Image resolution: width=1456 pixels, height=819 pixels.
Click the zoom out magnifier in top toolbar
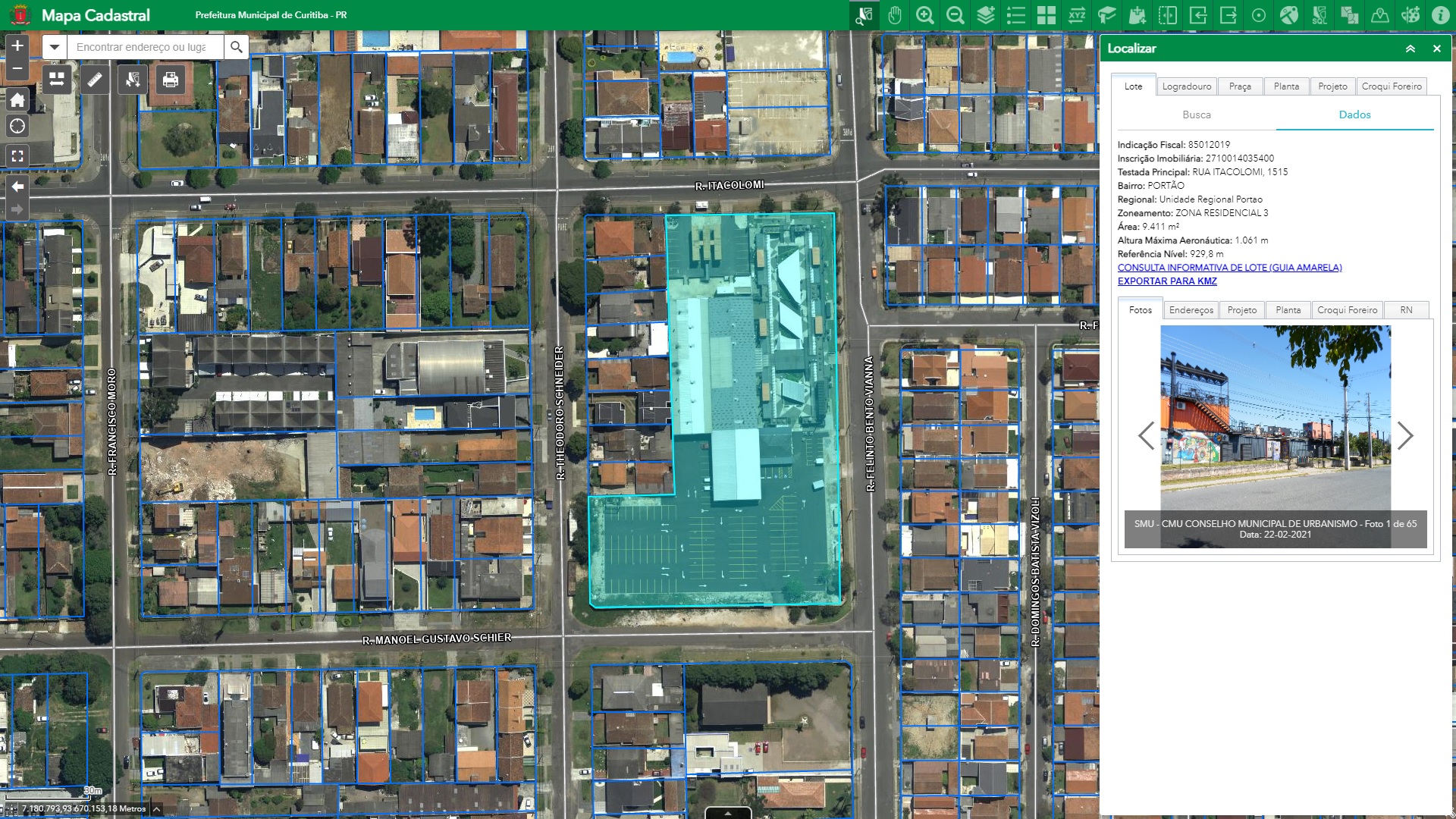[x=955, y=15]
